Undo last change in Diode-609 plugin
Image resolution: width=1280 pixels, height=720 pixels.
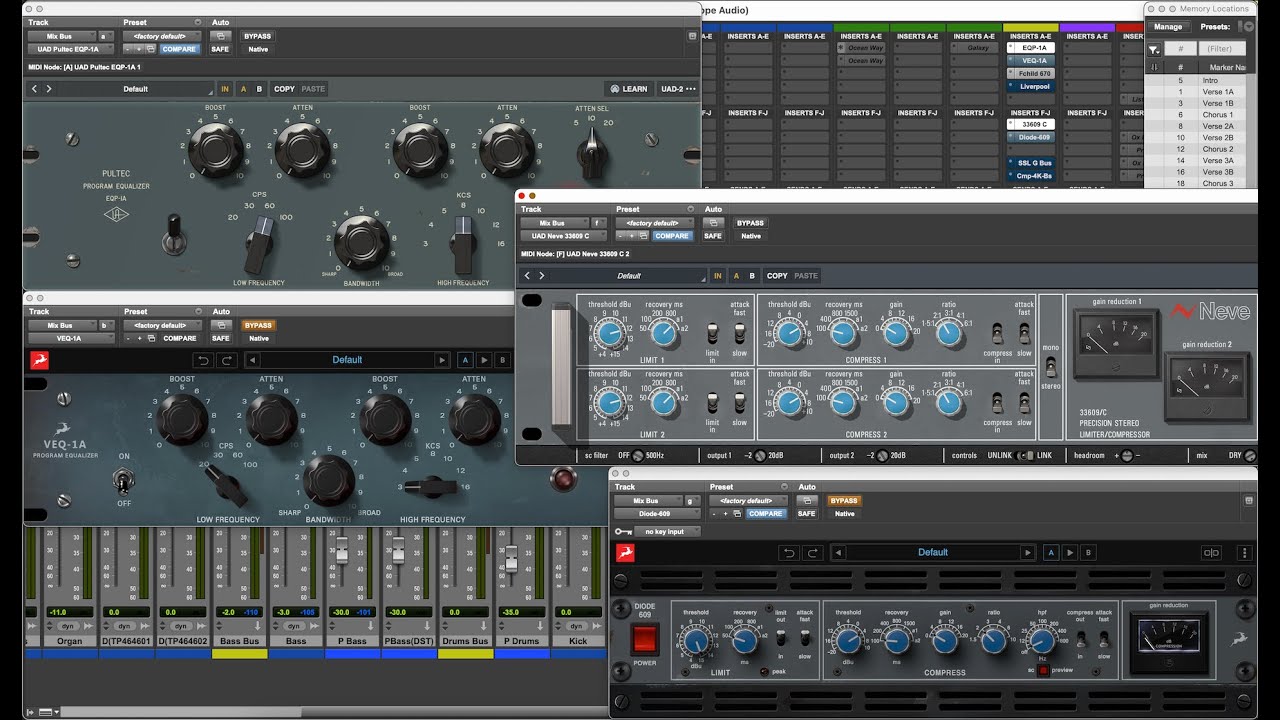click(789, 552)
